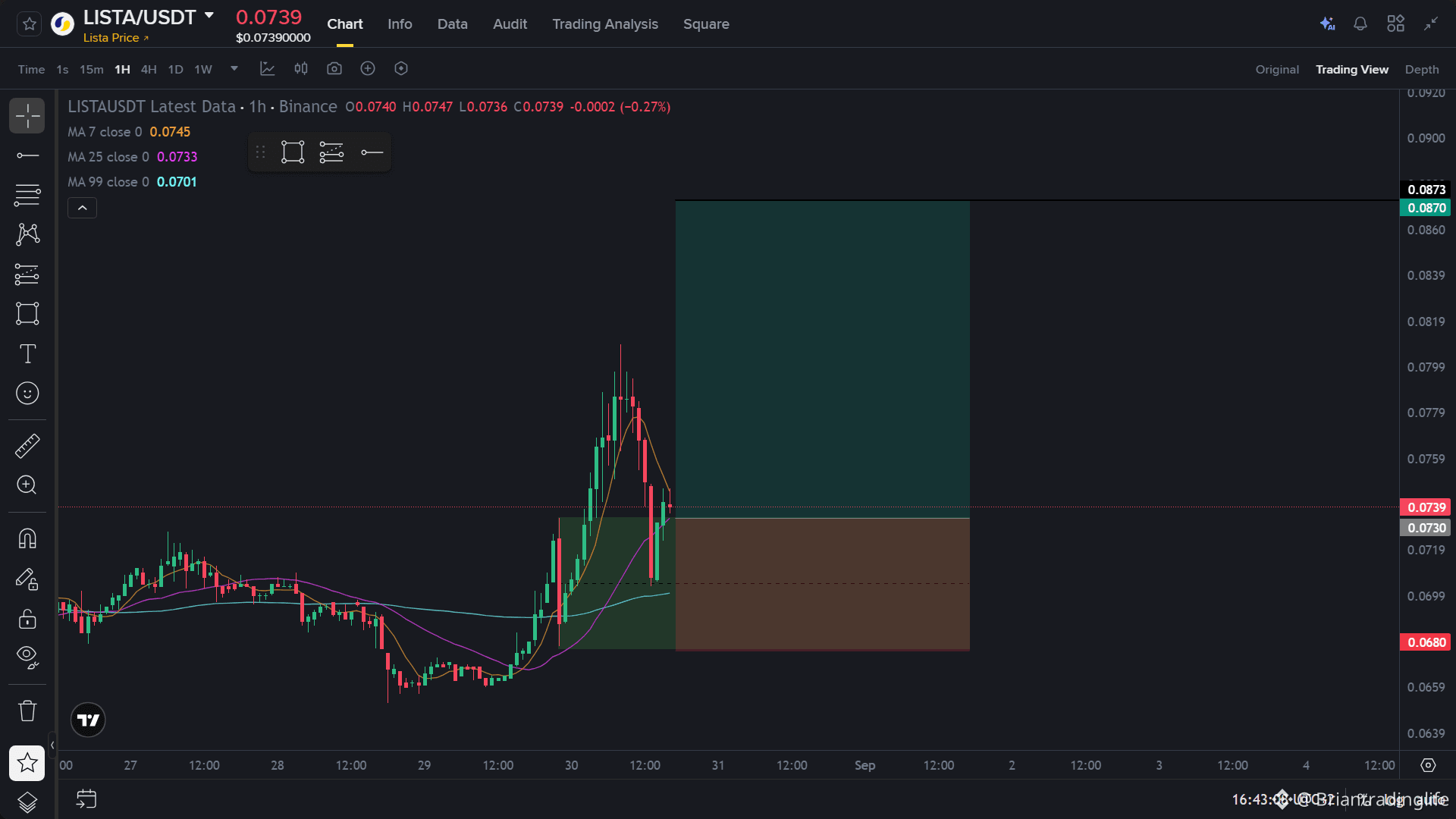This screenshot has width=1456, height=819.
Task: Toggle magnet snap mode
Action: coord(27,539)
